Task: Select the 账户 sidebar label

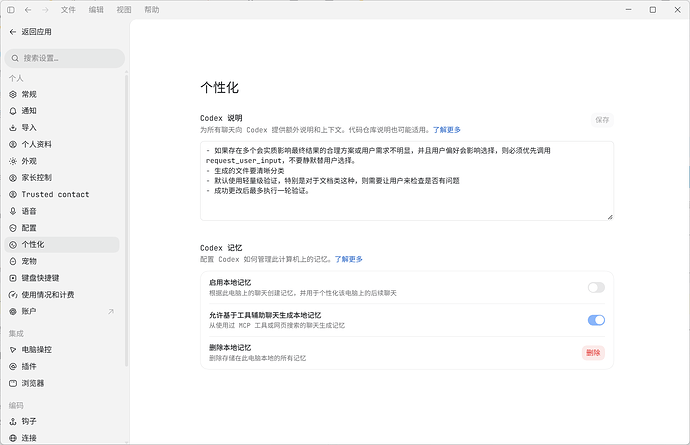Action: point(29,311)
